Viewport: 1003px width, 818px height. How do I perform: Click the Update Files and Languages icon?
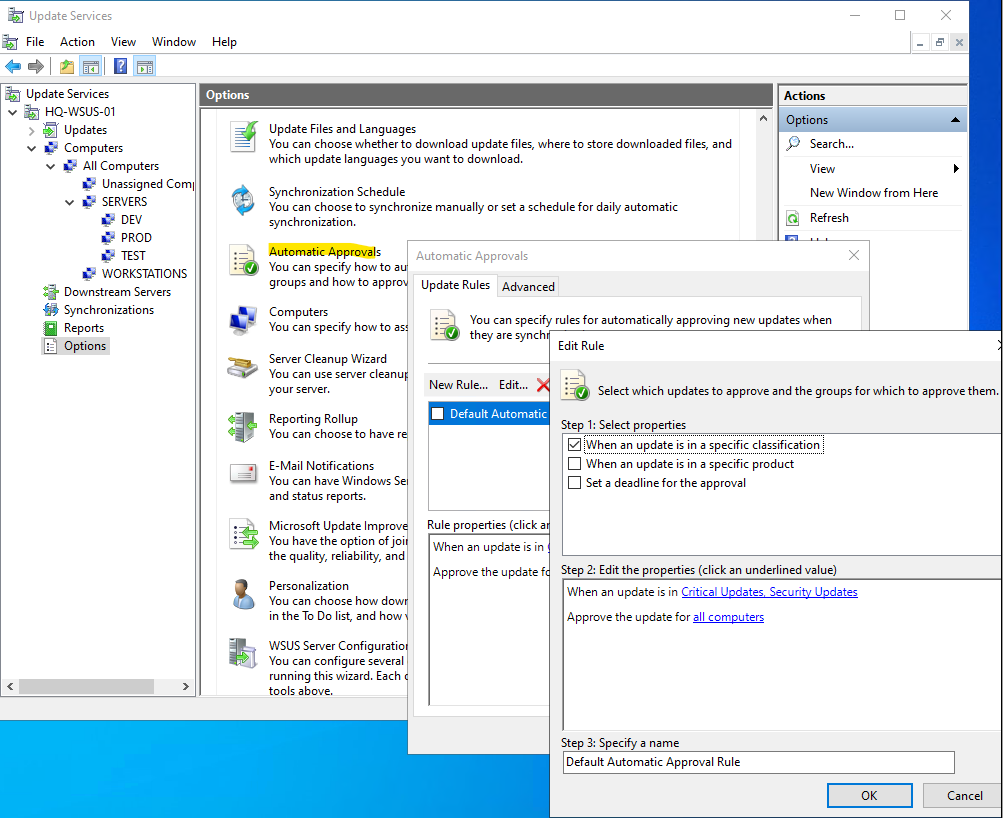tap(243, 136)
